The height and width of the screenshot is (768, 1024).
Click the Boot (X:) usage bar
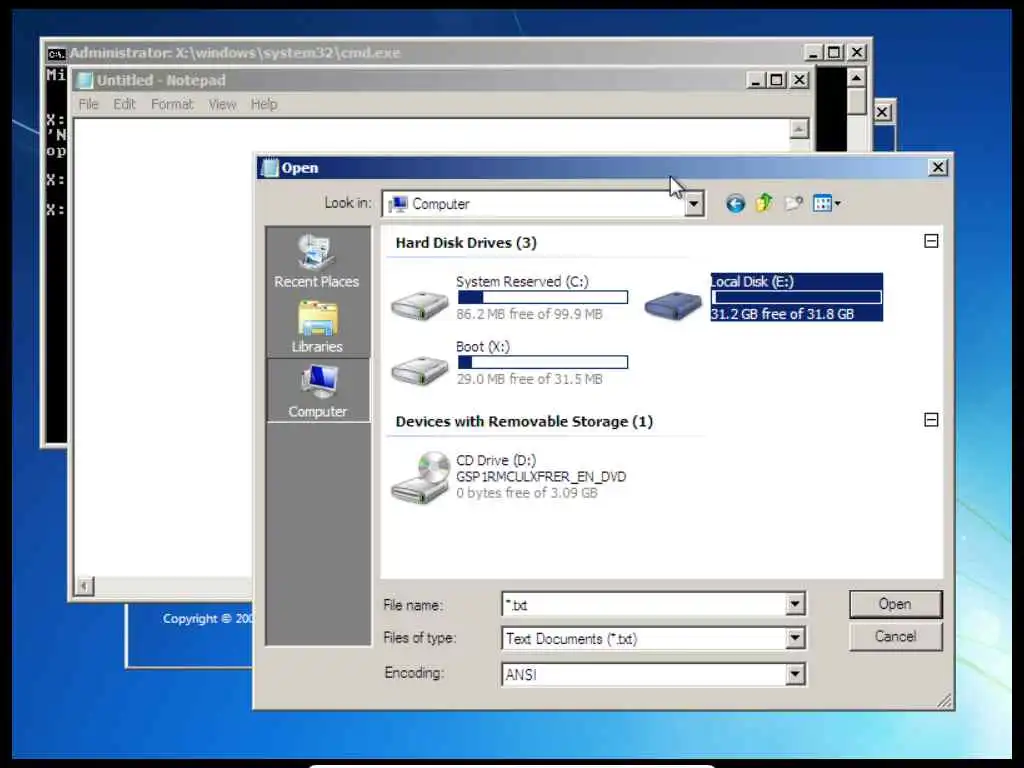tap(543, 362)
